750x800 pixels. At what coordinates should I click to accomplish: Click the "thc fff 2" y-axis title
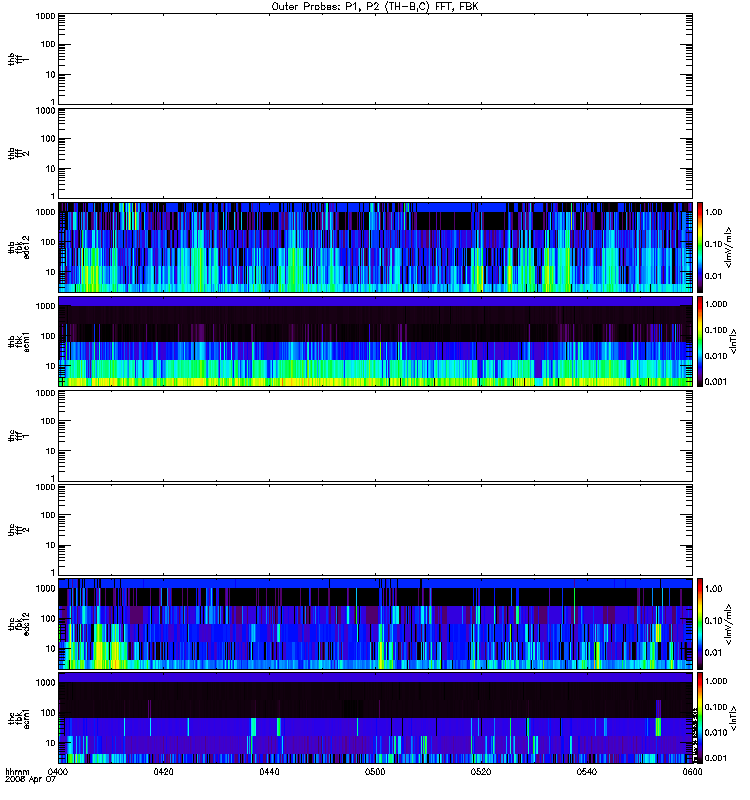point(19,530)
